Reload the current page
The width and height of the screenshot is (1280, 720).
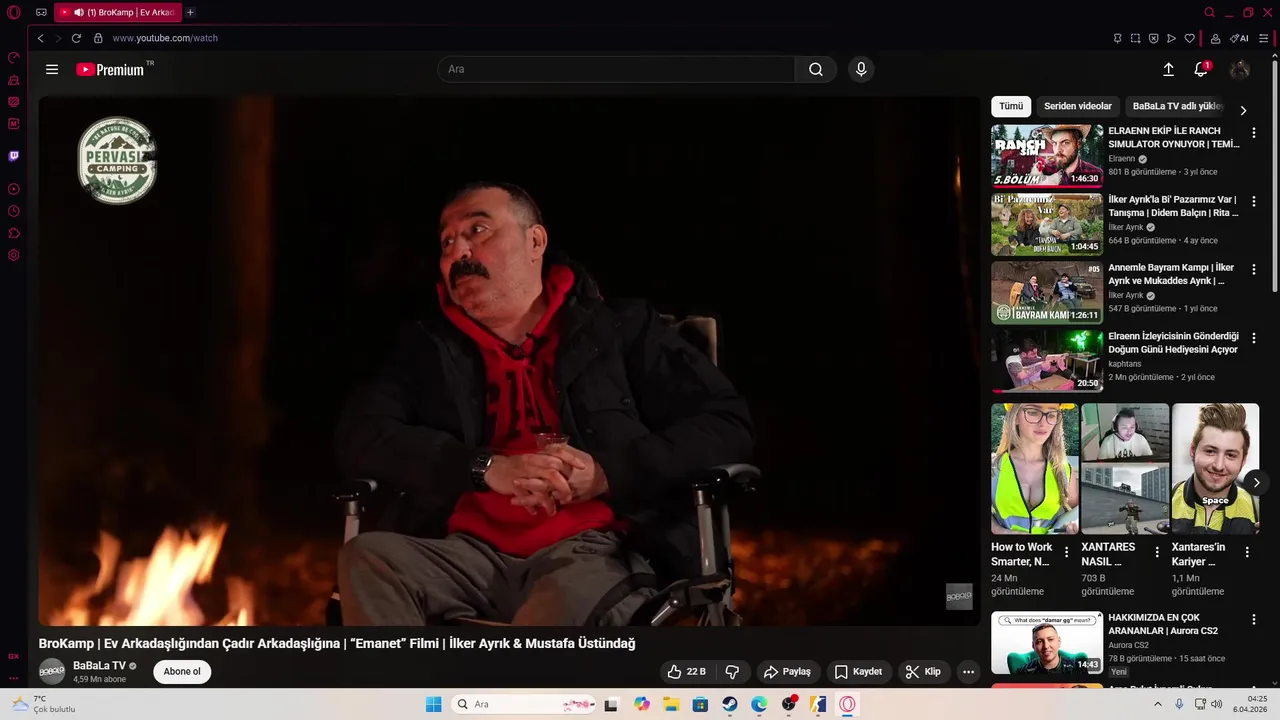click(76, 38)
